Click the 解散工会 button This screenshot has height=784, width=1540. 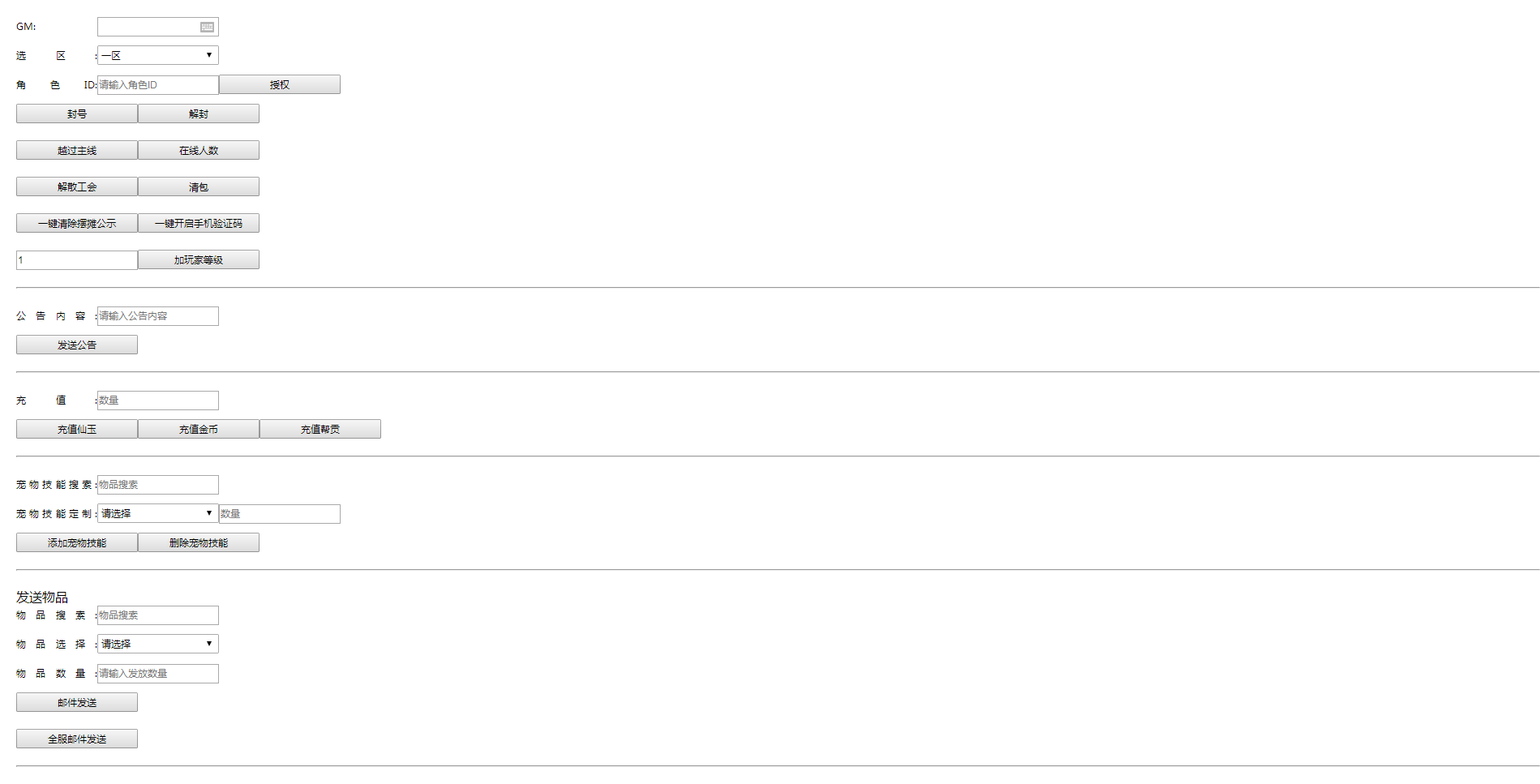[x=77, y=186]
